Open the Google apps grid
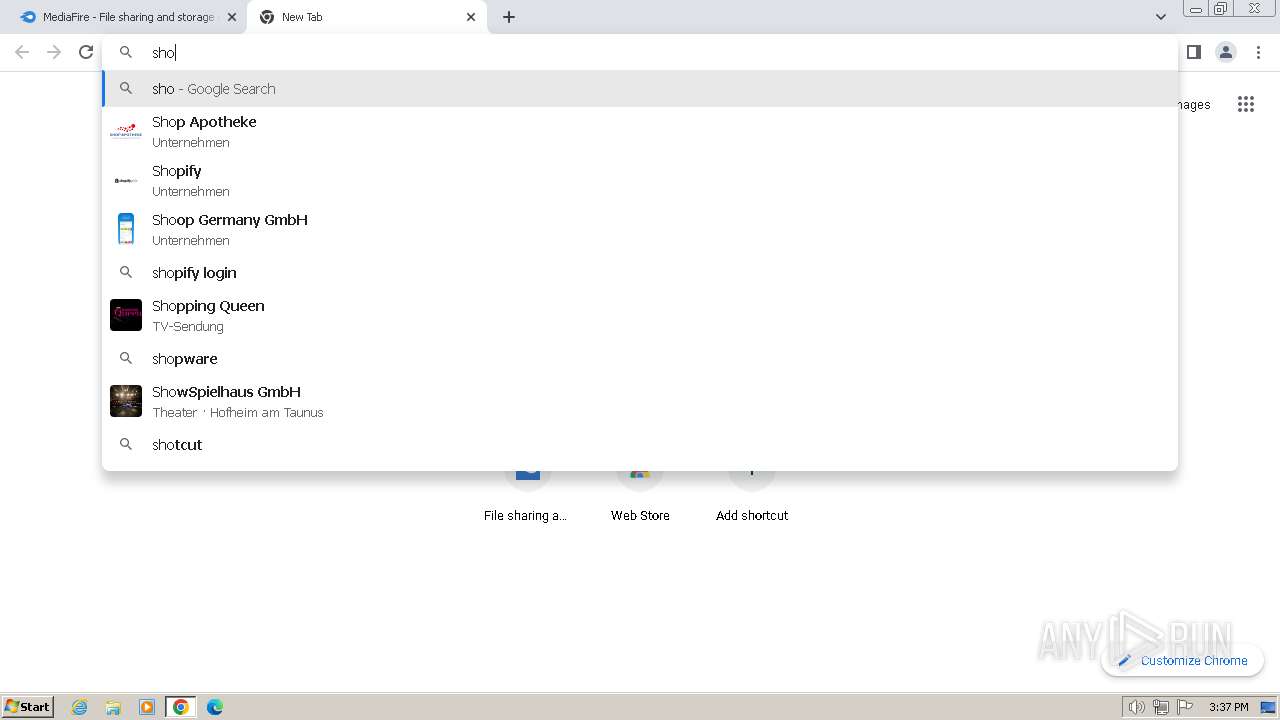The height and width of the screenshot is (720, 1280). 1245,104
